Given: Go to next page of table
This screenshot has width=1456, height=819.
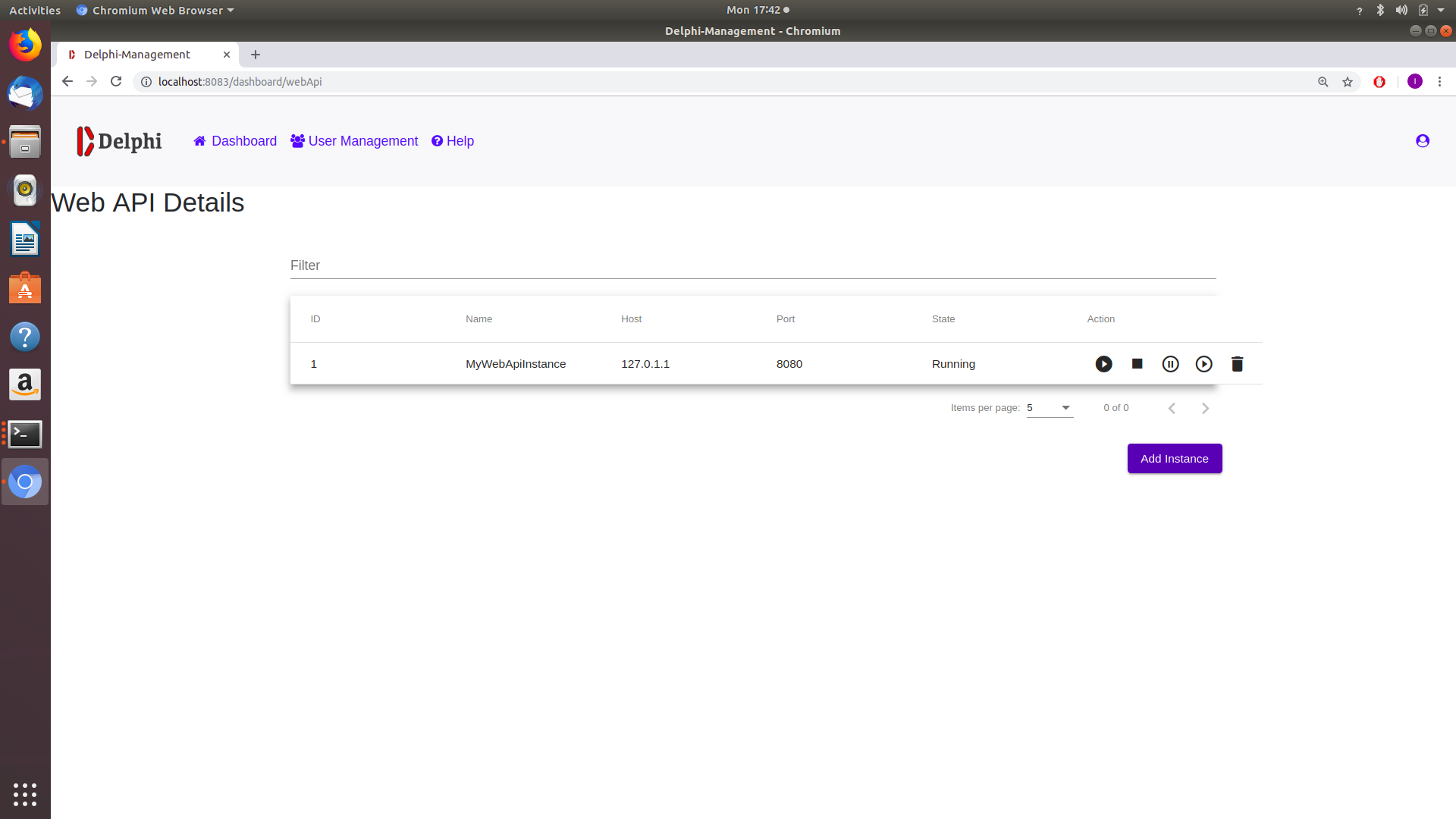Looking at the screenshot, I should click(1205, 408).
